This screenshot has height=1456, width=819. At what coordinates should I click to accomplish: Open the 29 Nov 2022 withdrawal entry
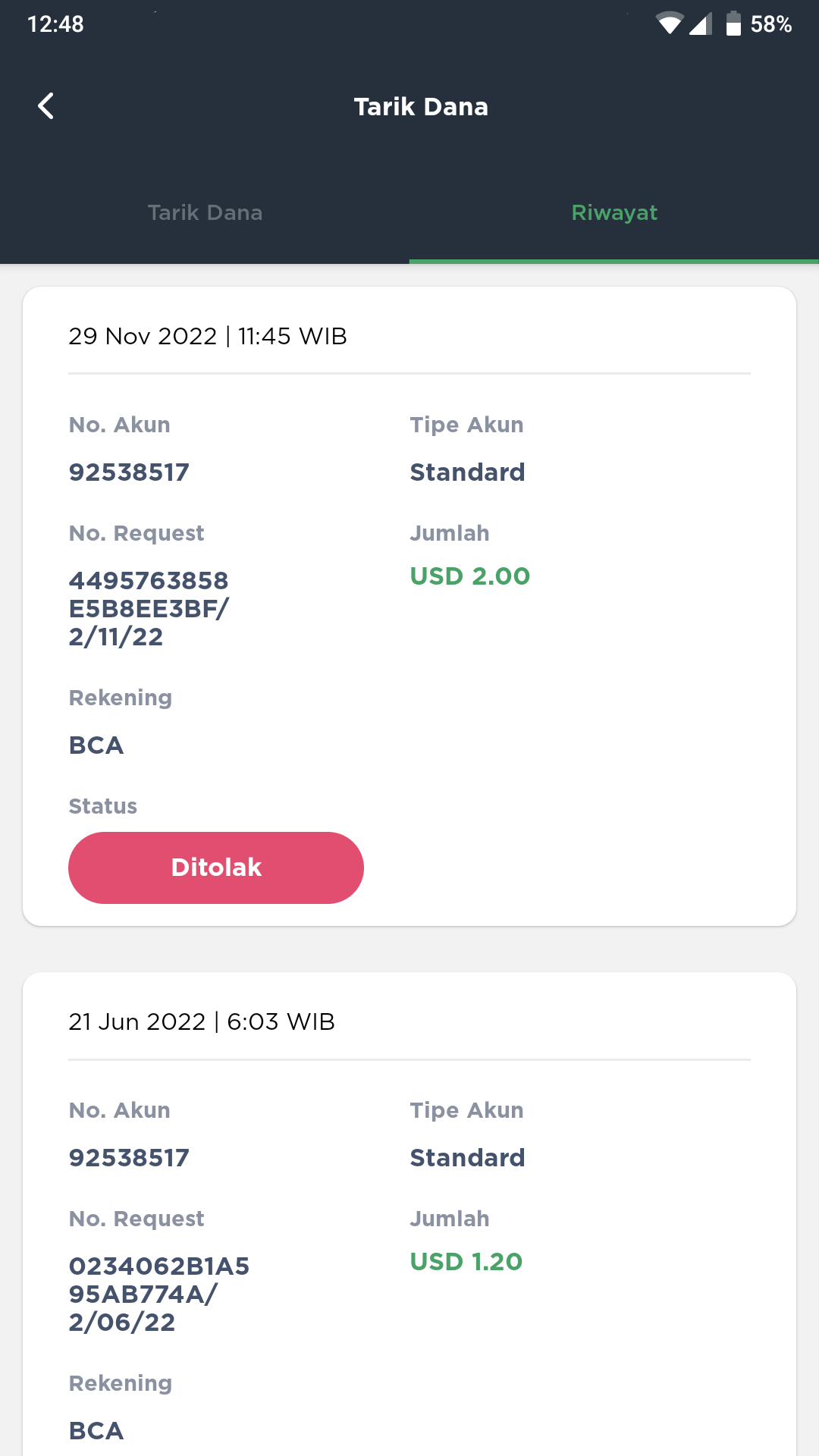(x=409, y=606)
